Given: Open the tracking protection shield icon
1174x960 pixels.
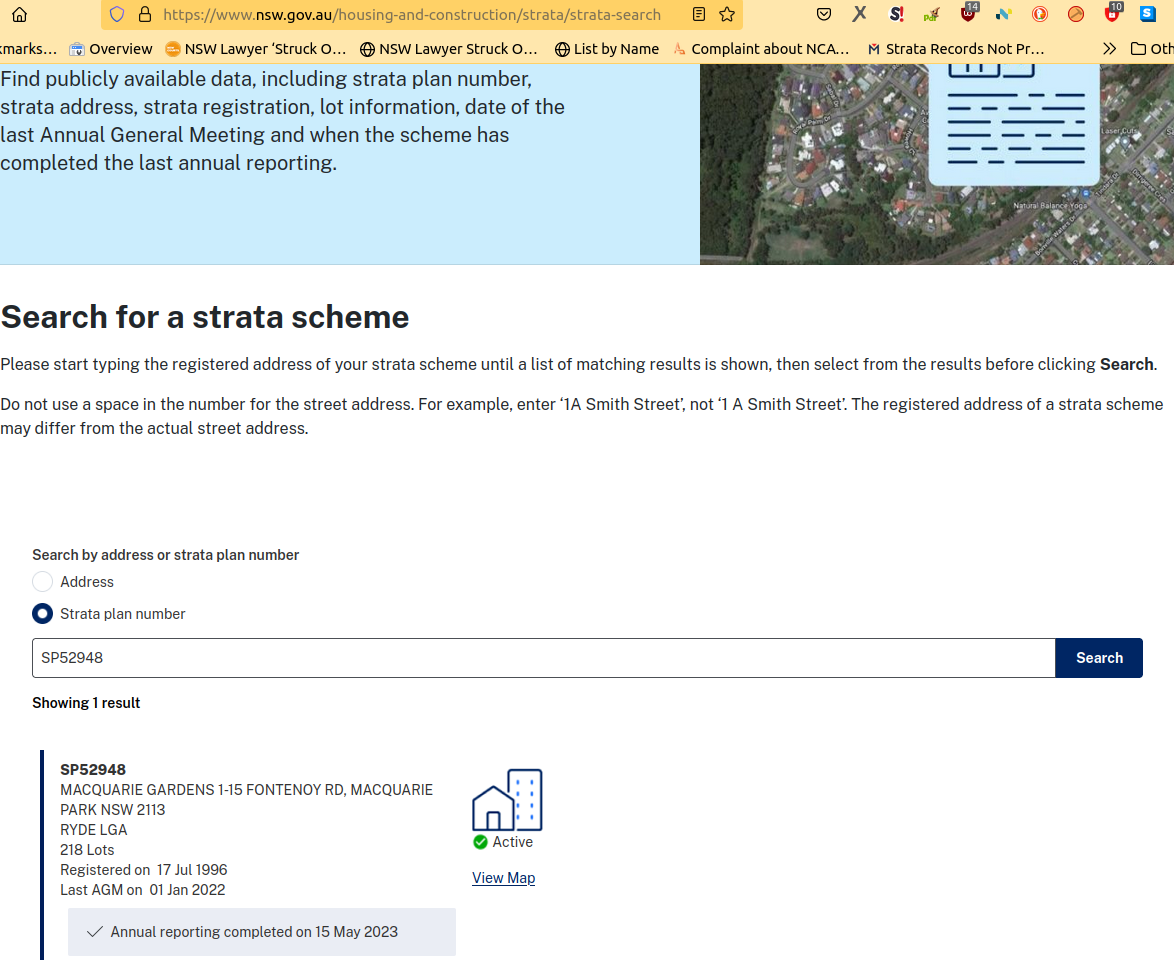Looking at the screenshot, I should pyautogui.click(x=117, y=14).
